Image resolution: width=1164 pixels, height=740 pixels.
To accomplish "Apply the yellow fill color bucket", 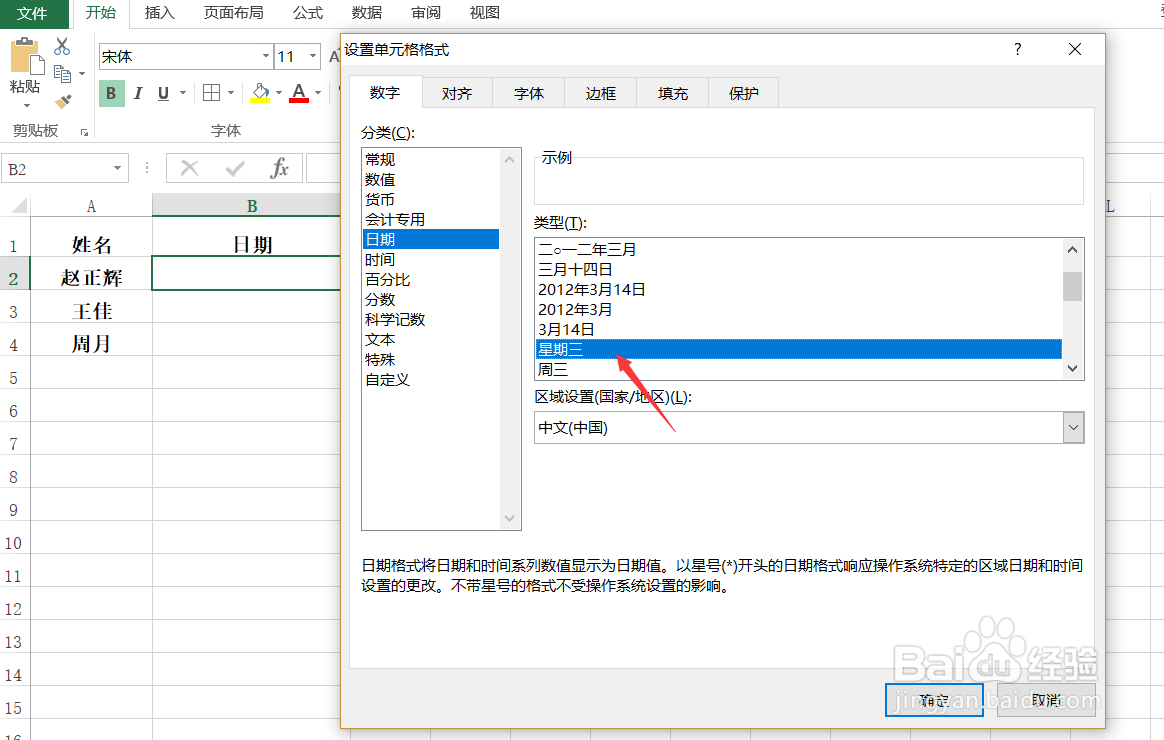I will coord(260,93).
